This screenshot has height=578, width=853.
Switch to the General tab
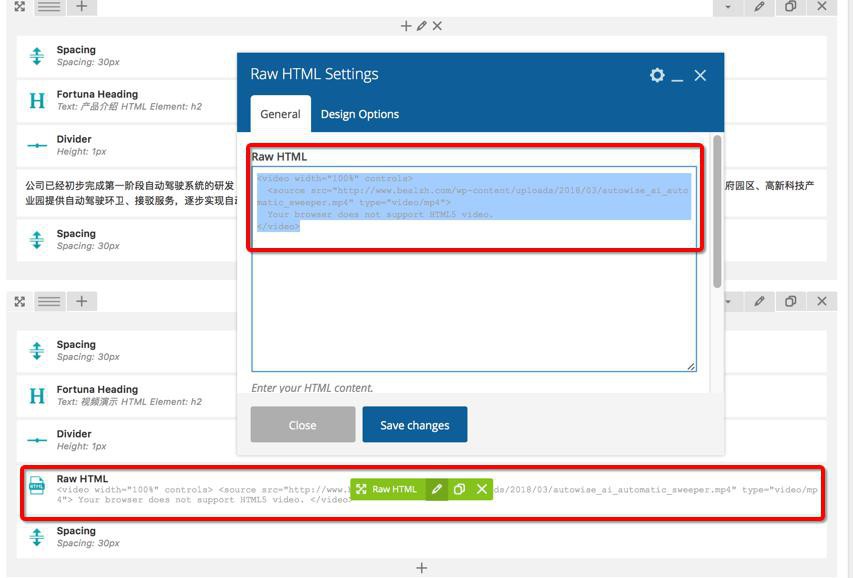tap(280, 114)
